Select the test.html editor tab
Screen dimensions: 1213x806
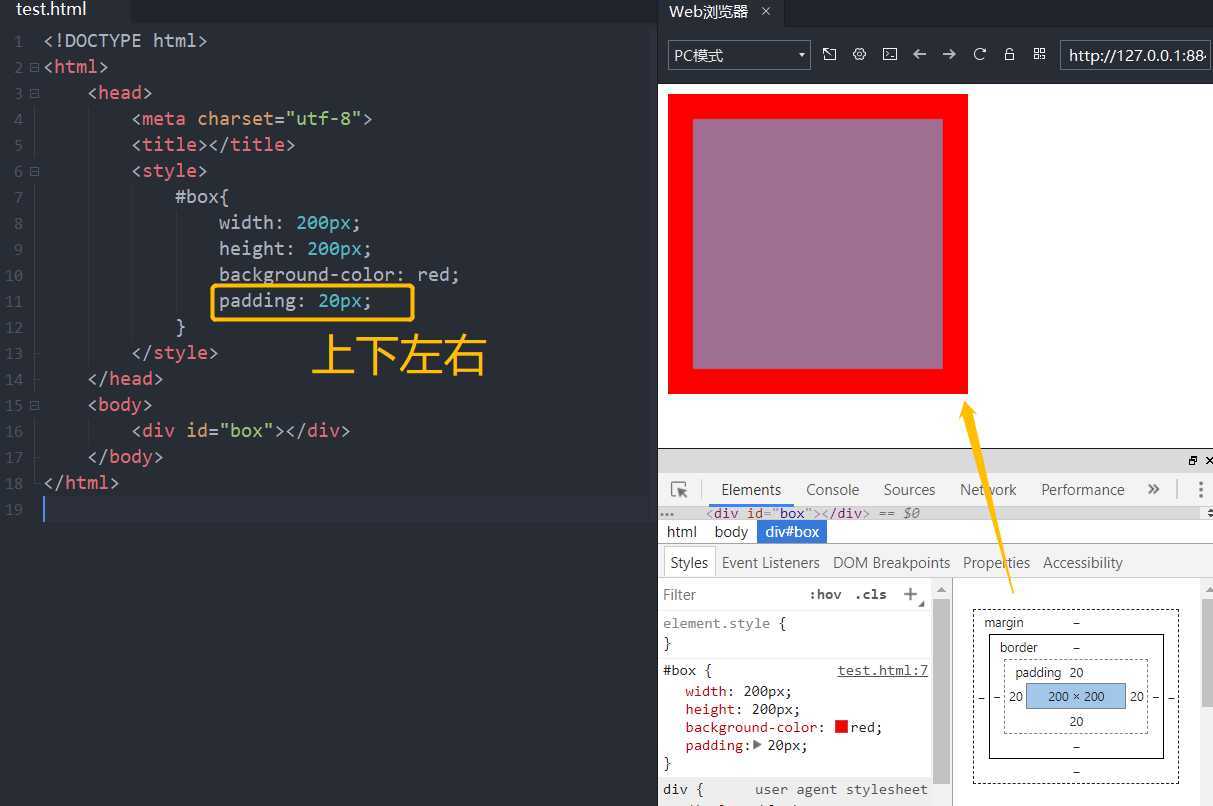51,10
